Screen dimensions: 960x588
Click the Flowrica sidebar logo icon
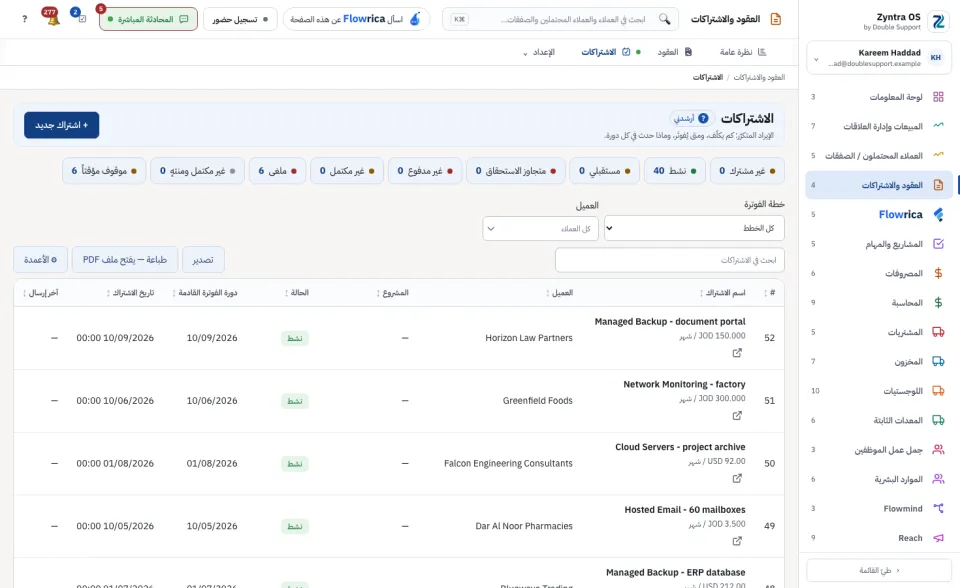[x=938, y=214]
